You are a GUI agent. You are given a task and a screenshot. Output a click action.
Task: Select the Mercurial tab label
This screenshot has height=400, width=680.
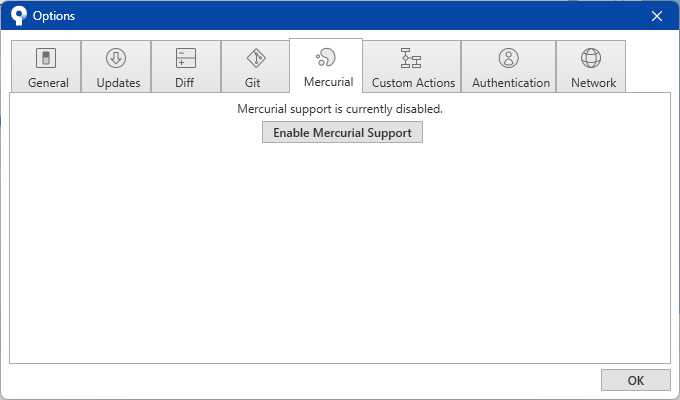328,82
